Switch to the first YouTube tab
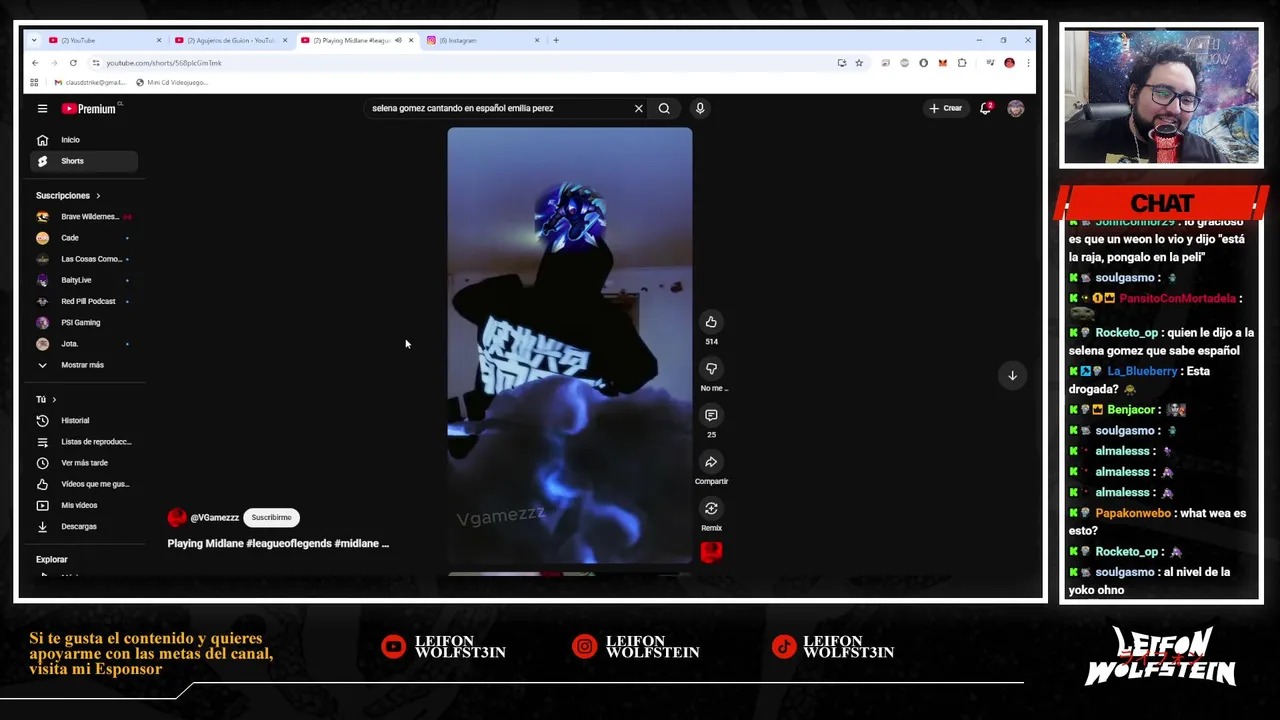Viewport: 1280px width, 720px height. 105,40
